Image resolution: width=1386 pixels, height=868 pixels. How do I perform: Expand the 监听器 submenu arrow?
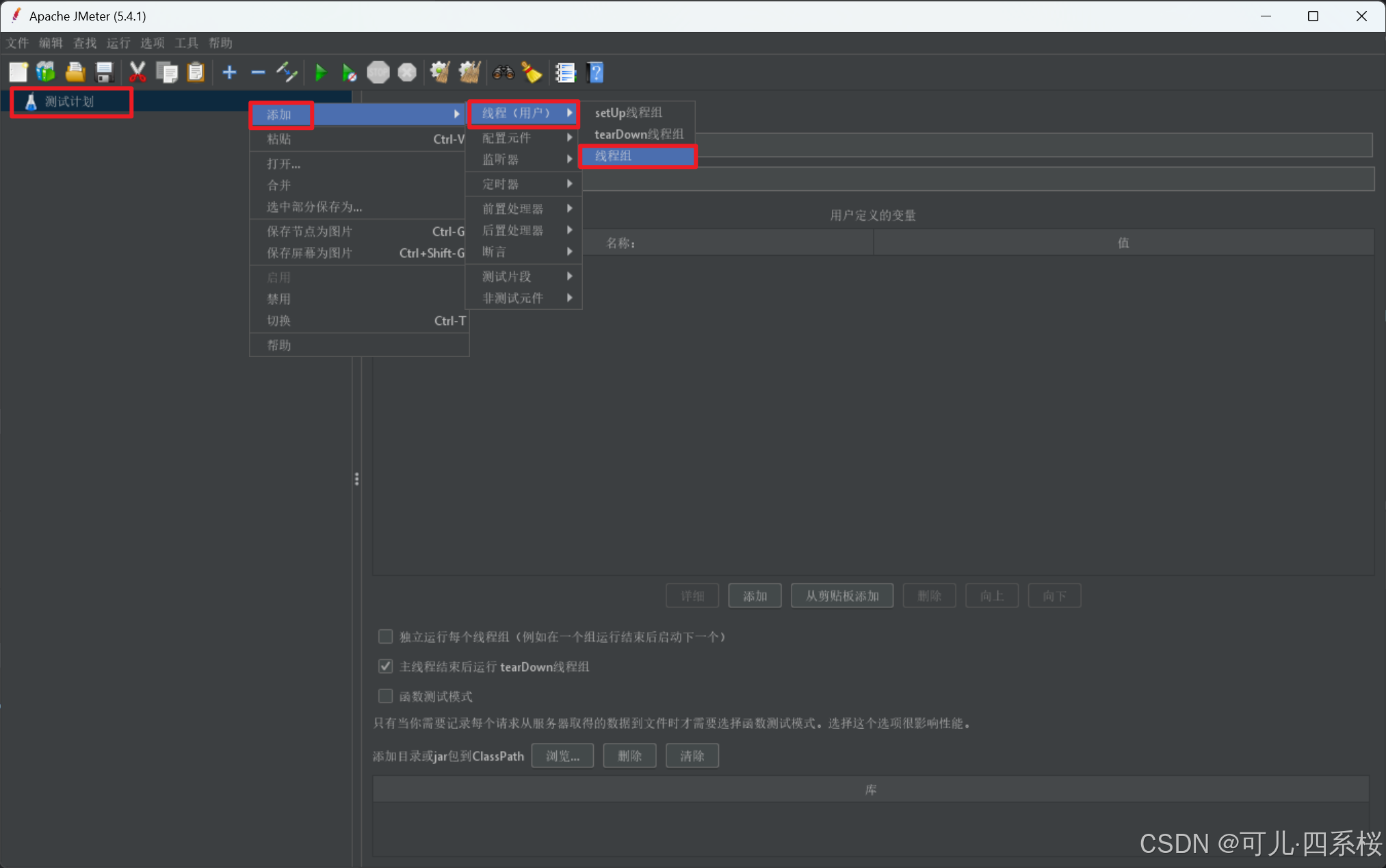click(569, 159)
